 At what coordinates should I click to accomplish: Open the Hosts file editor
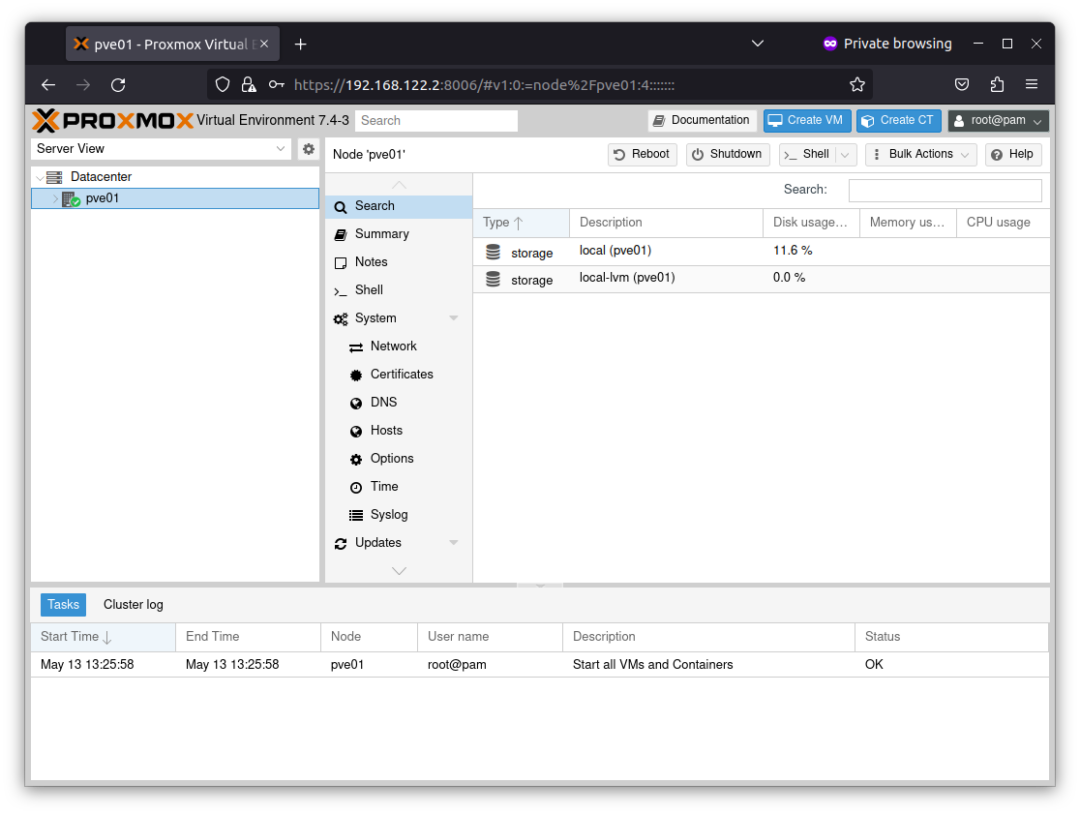point(386,430)
